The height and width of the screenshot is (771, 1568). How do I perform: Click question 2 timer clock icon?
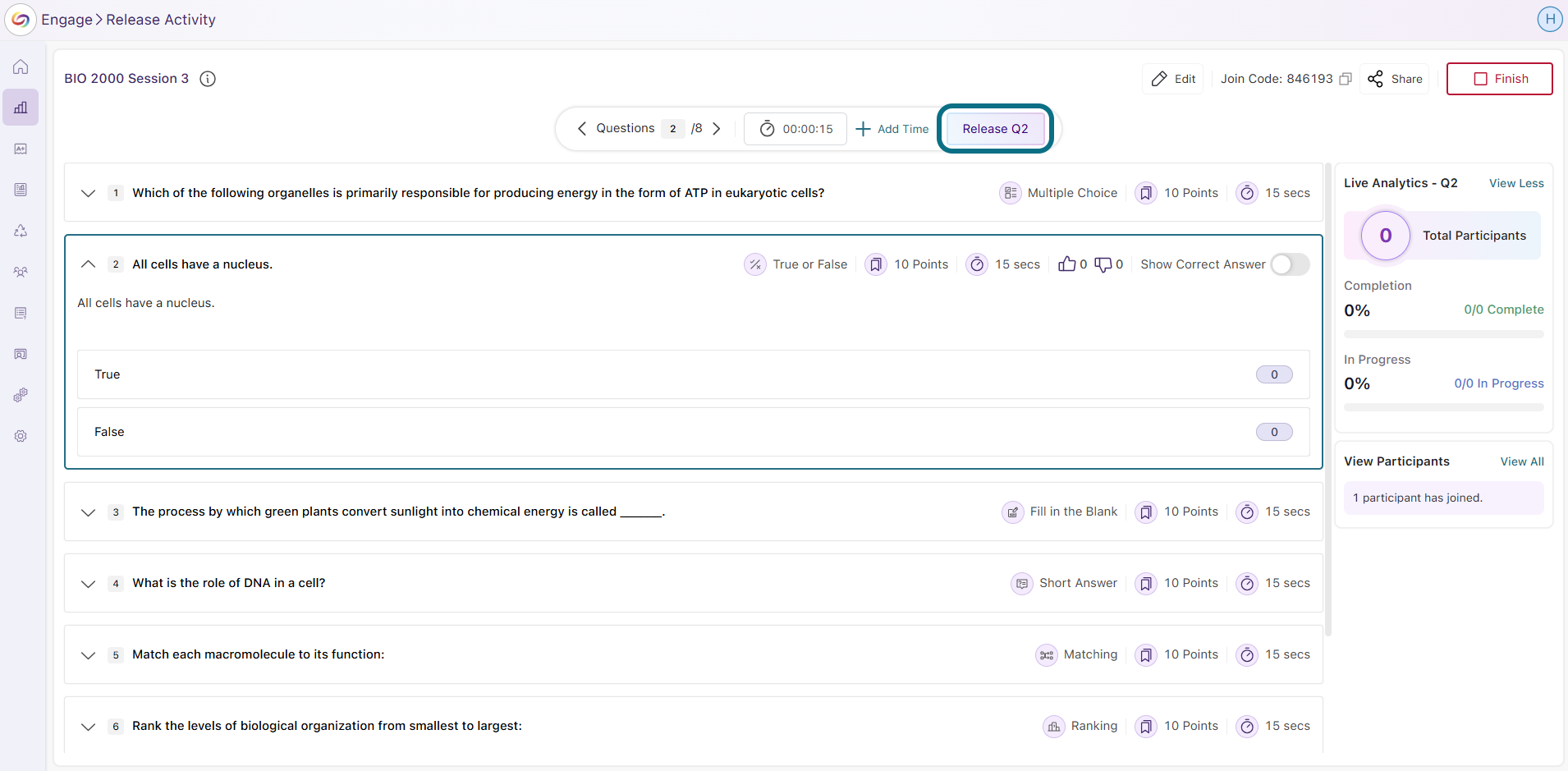click(x=977, y=264)
